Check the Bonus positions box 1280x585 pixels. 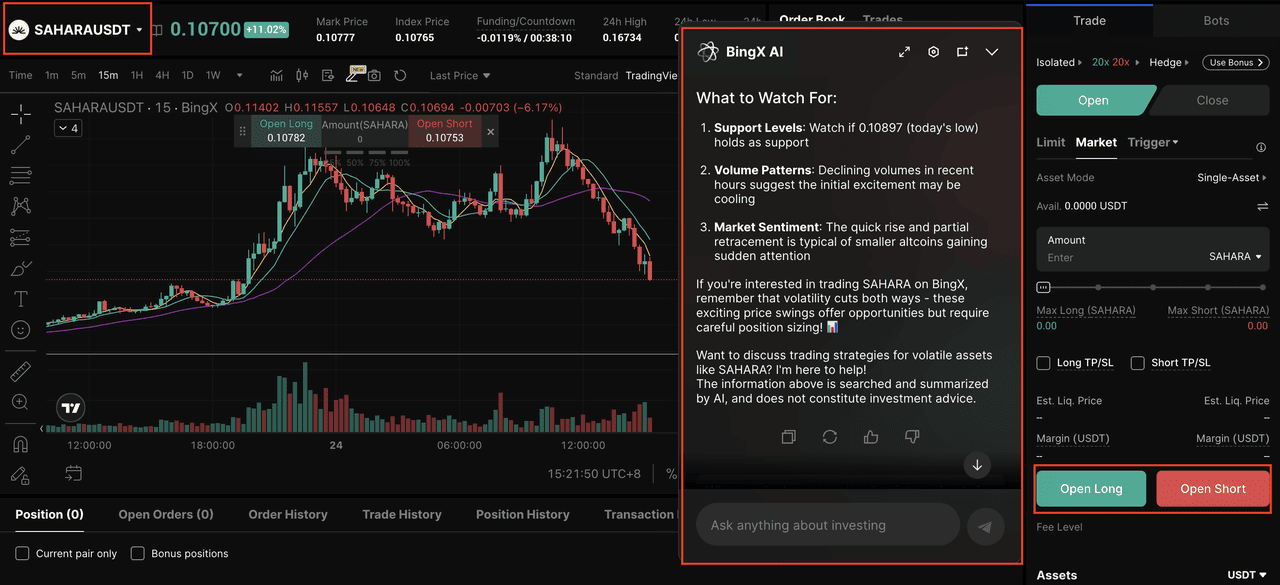point(138,554)
